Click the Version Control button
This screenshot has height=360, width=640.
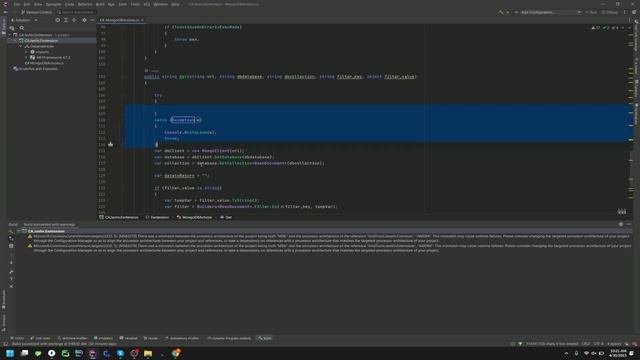(37, 12)
